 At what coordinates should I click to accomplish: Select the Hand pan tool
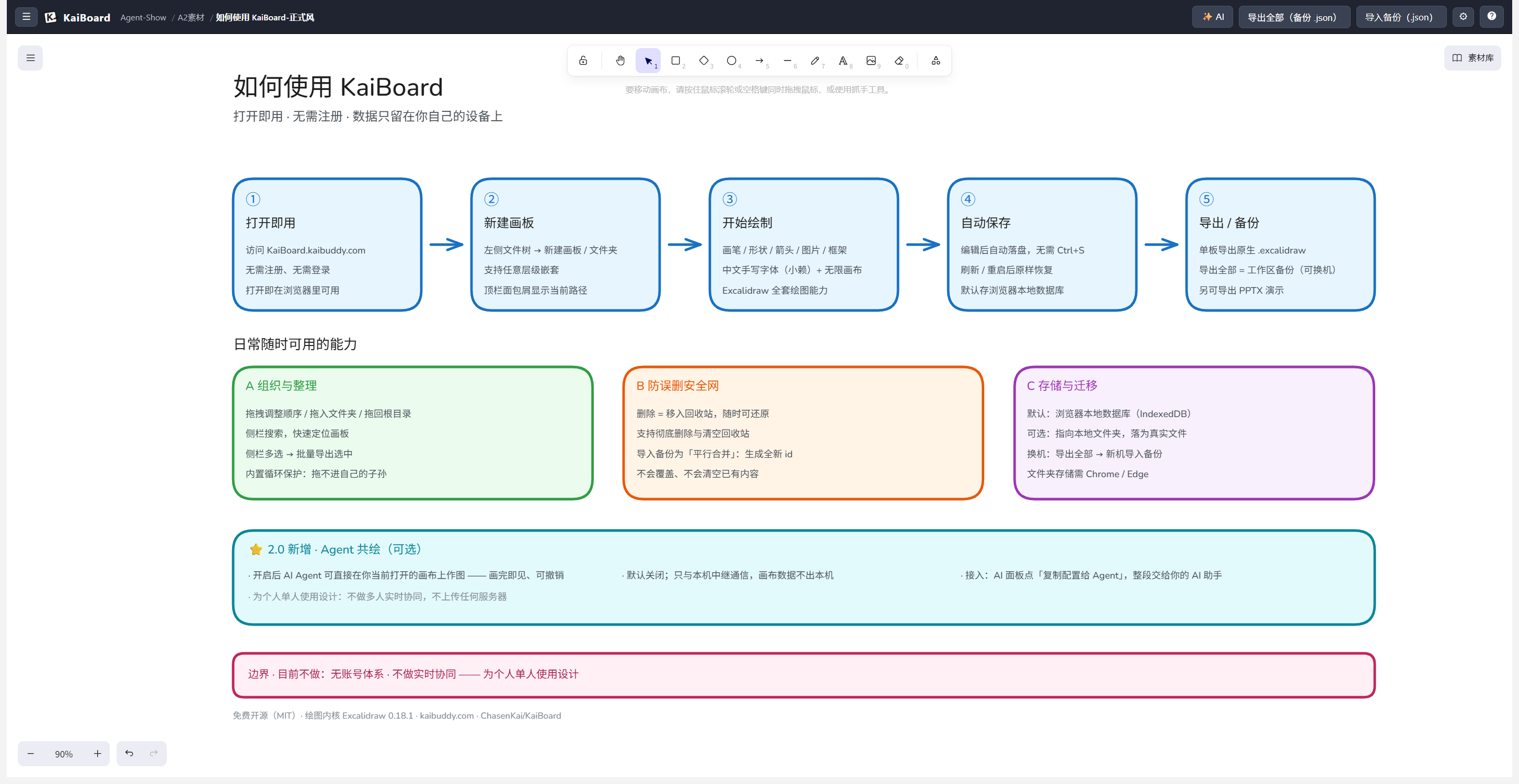[x=620, y=61]
